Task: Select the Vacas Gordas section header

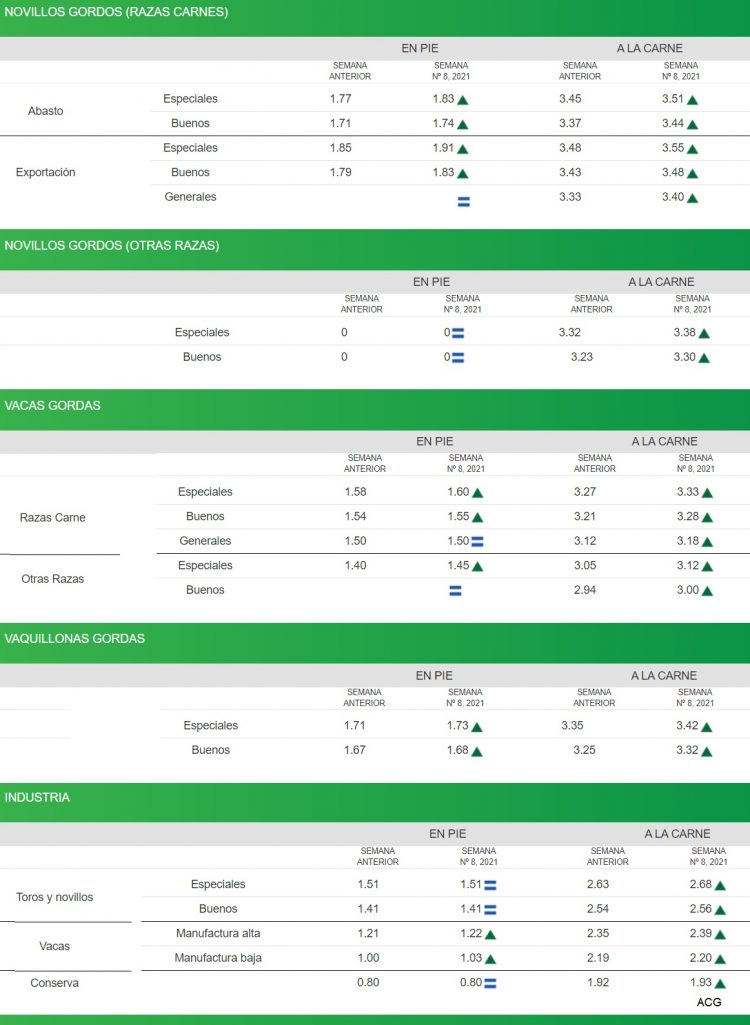Action: pyautogui.click(x=52, y=405)
